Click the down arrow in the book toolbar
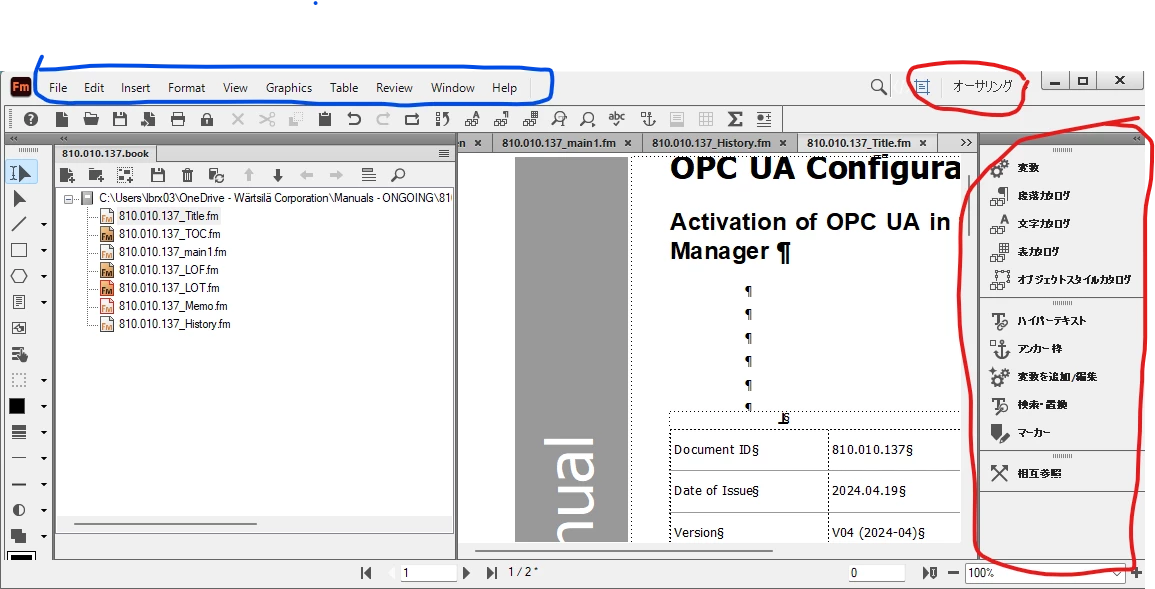 click(278, 174)
